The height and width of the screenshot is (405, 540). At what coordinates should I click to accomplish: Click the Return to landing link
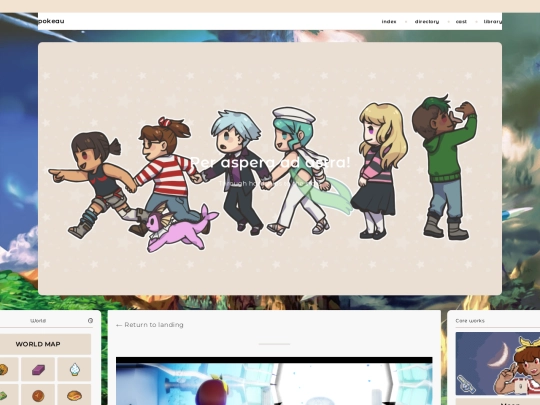(150, 325)
